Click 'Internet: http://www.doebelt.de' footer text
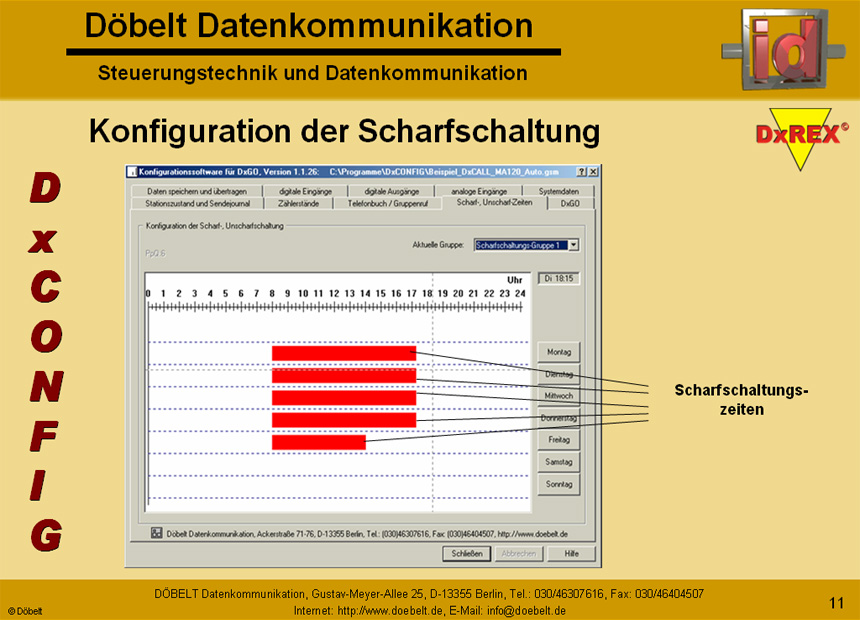 click(x=369, y=611)
